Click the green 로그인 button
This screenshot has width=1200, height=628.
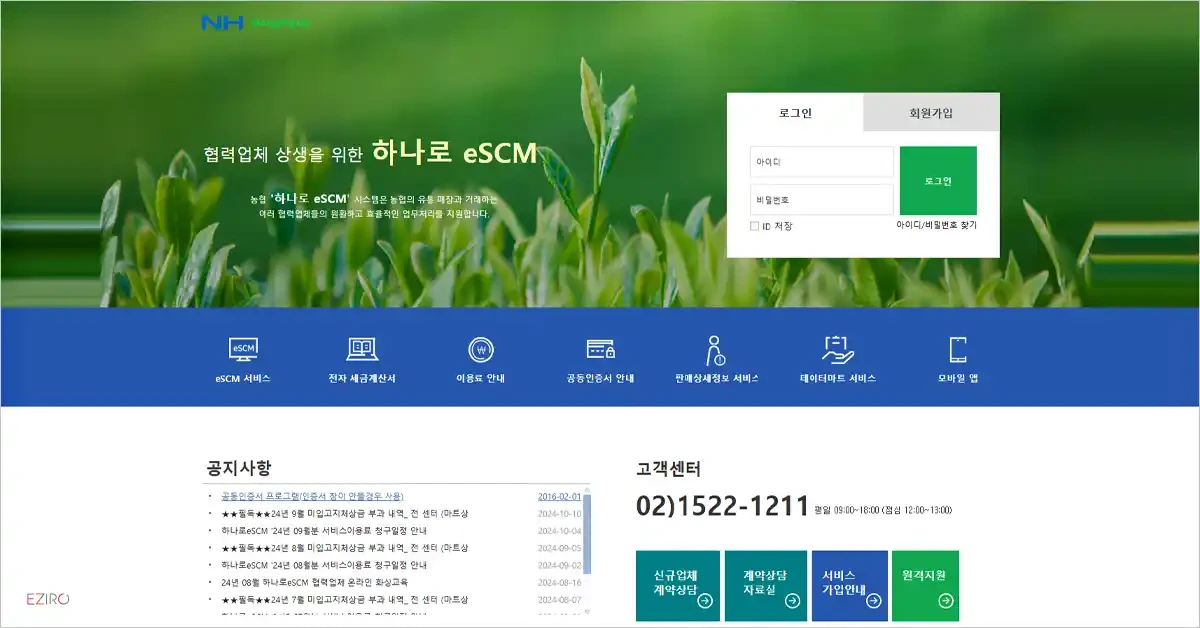pos(938,181)
